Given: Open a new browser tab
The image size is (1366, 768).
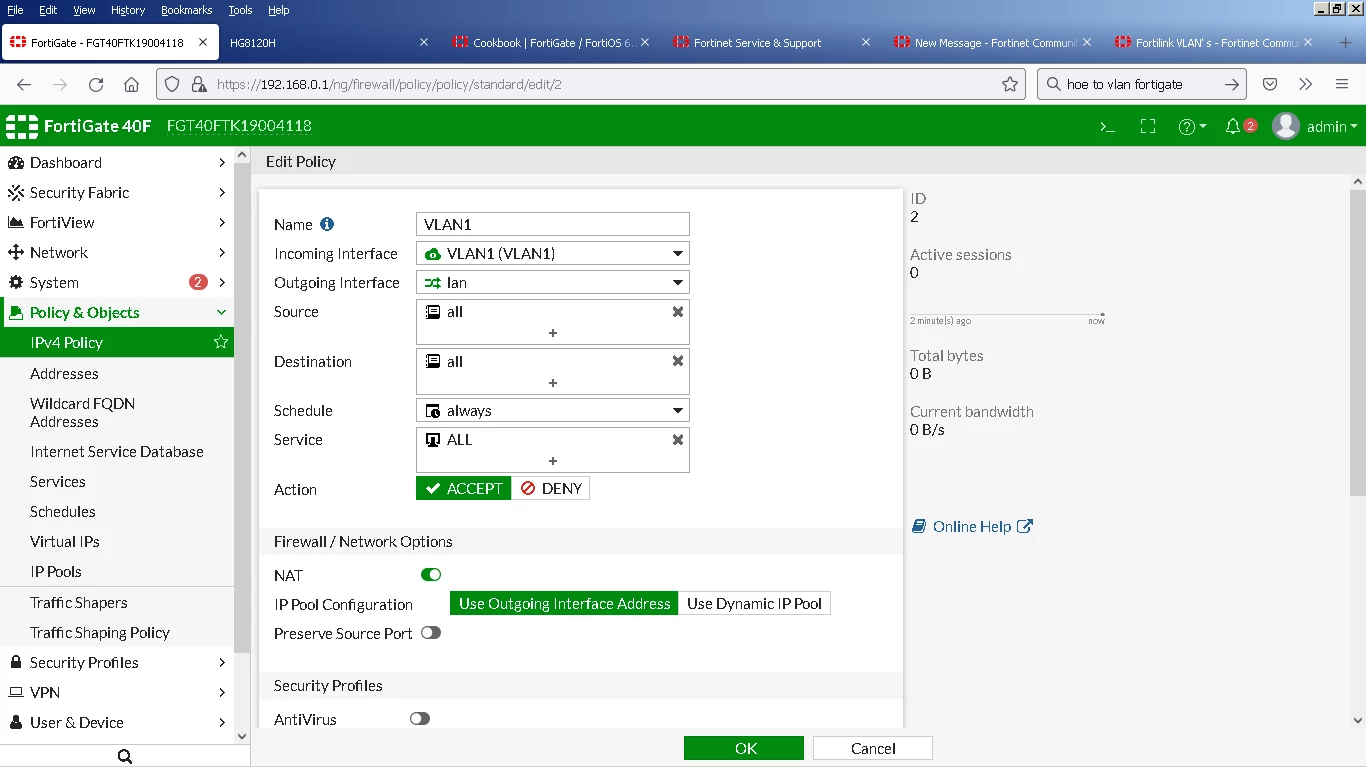Looking at the screenshot, I should (1346, 43).
